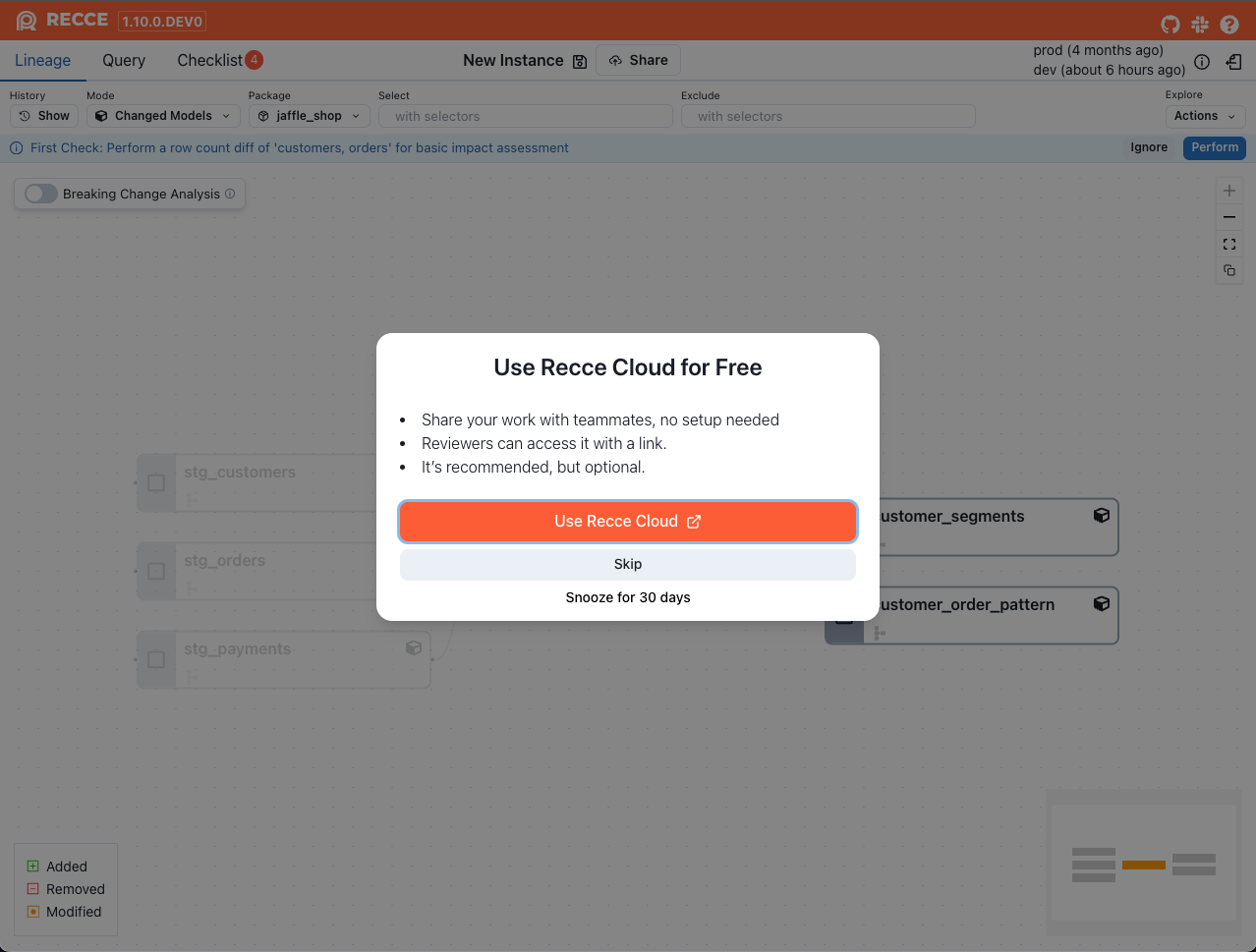
Task: Open the GitHub repository icon
Action: [x=1170, y=24]
